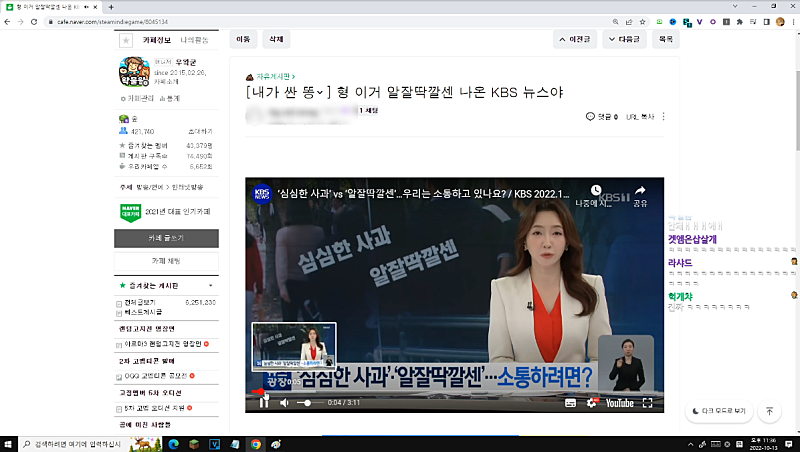Toggle 다크 모드 보기 button

[x=719, y=411]
